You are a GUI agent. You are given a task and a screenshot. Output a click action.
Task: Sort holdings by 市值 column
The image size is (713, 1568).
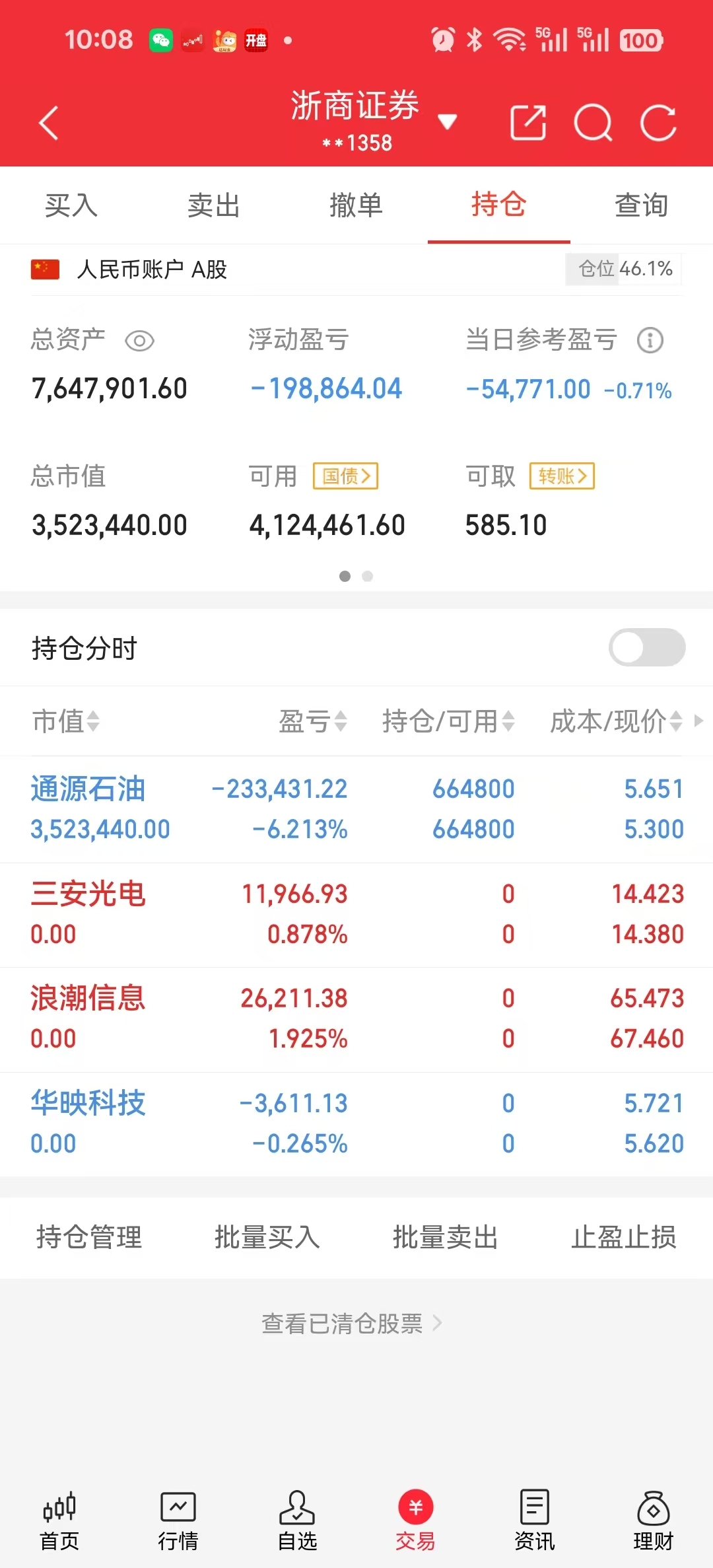coord(65,721)
